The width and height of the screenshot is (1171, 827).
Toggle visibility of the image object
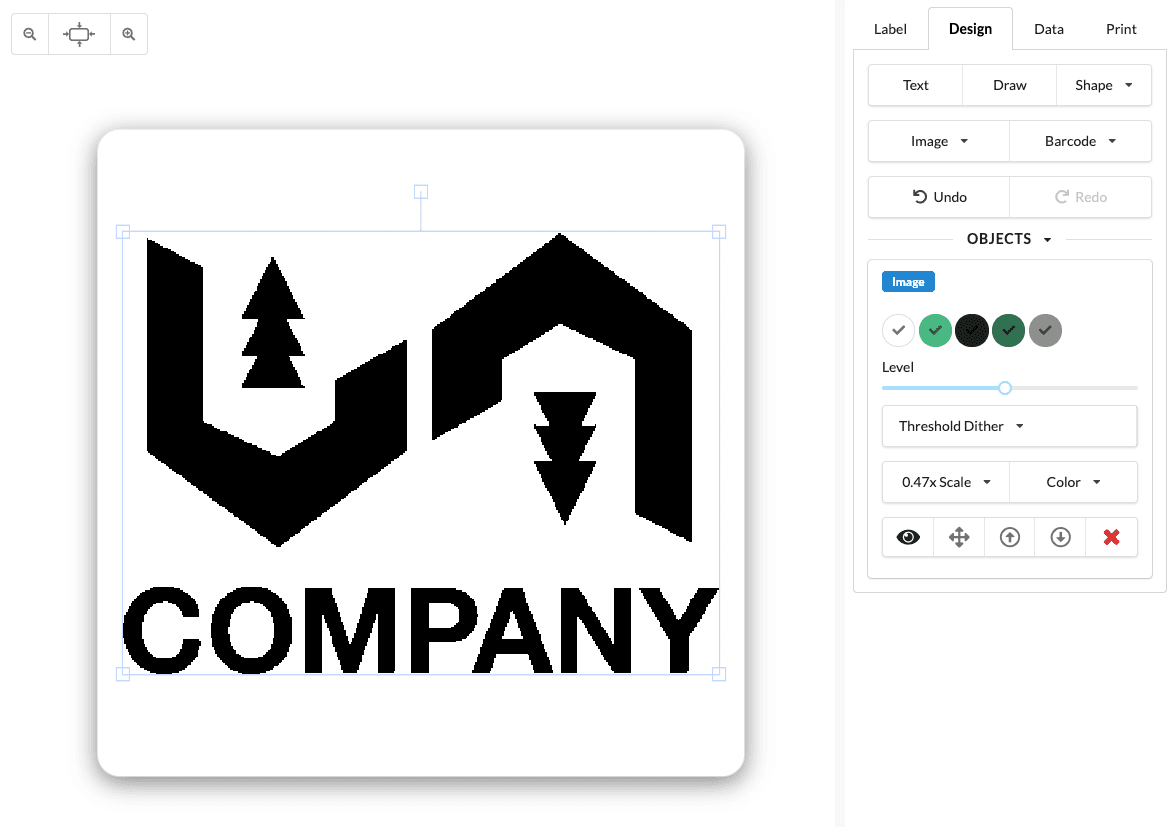(x=907, y=537)
